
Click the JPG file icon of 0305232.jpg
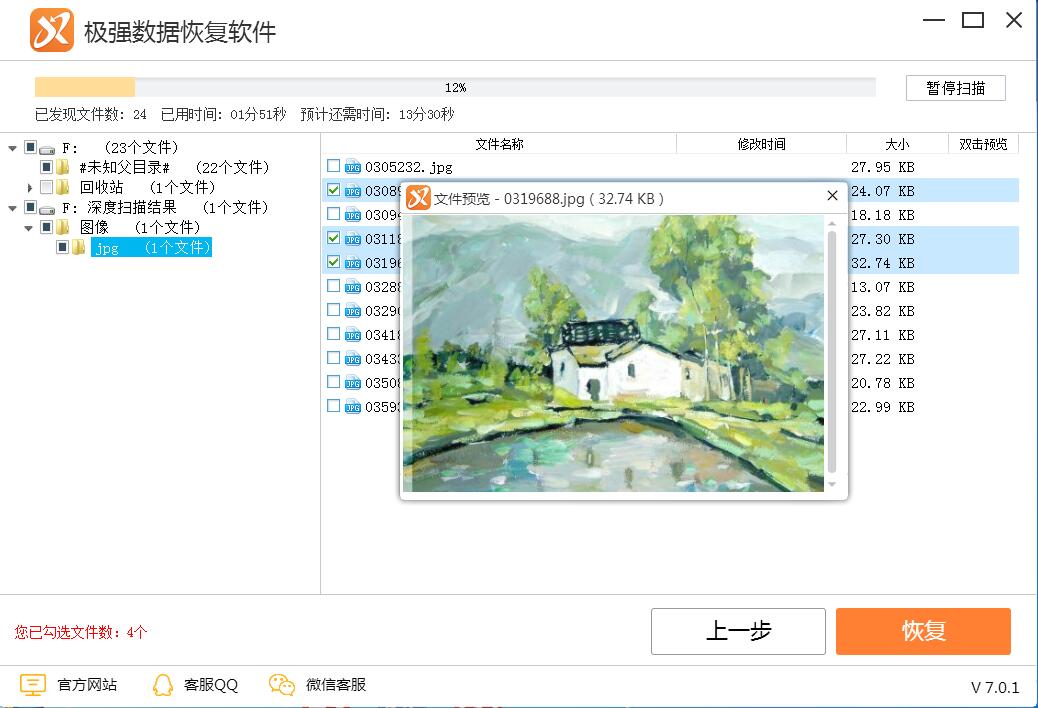point(353,167)
